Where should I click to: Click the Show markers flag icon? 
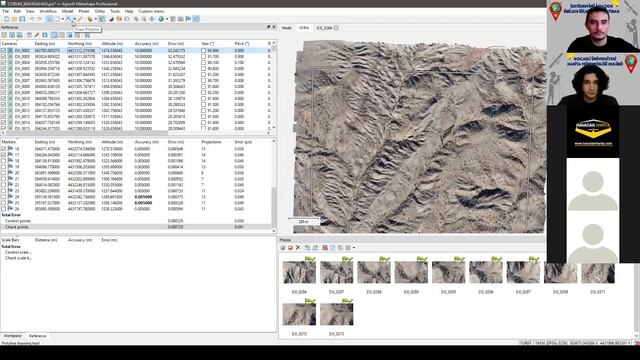[188, 19]
